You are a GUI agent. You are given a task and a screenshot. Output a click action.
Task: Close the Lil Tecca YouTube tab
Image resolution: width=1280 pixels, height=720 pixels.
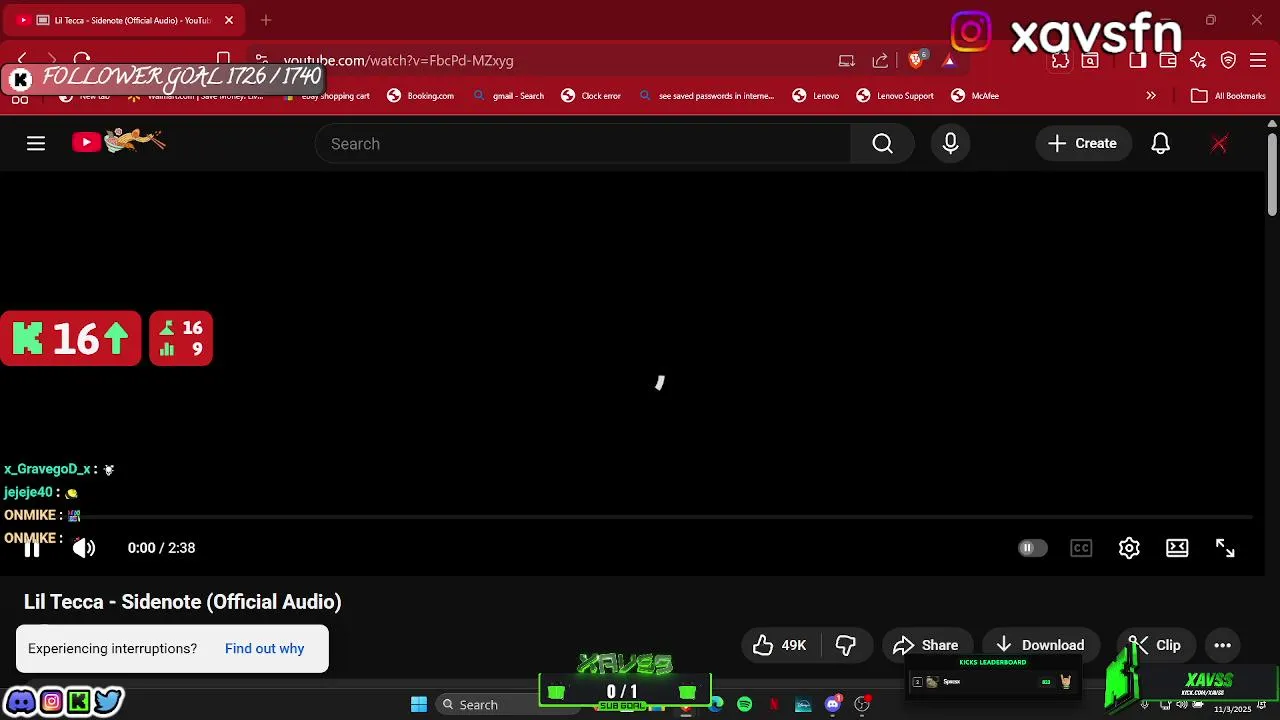[x=229, y=20]
